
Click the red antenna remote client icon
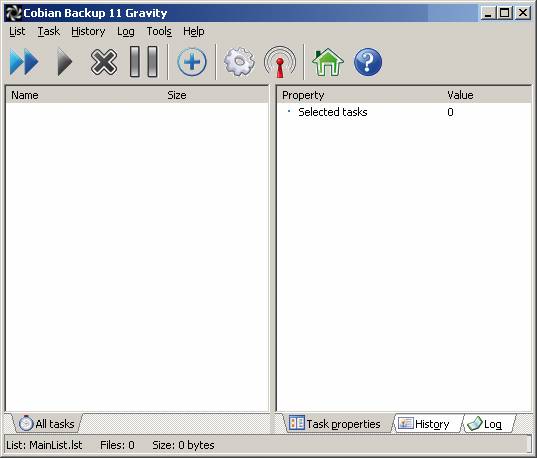[280, 62]
